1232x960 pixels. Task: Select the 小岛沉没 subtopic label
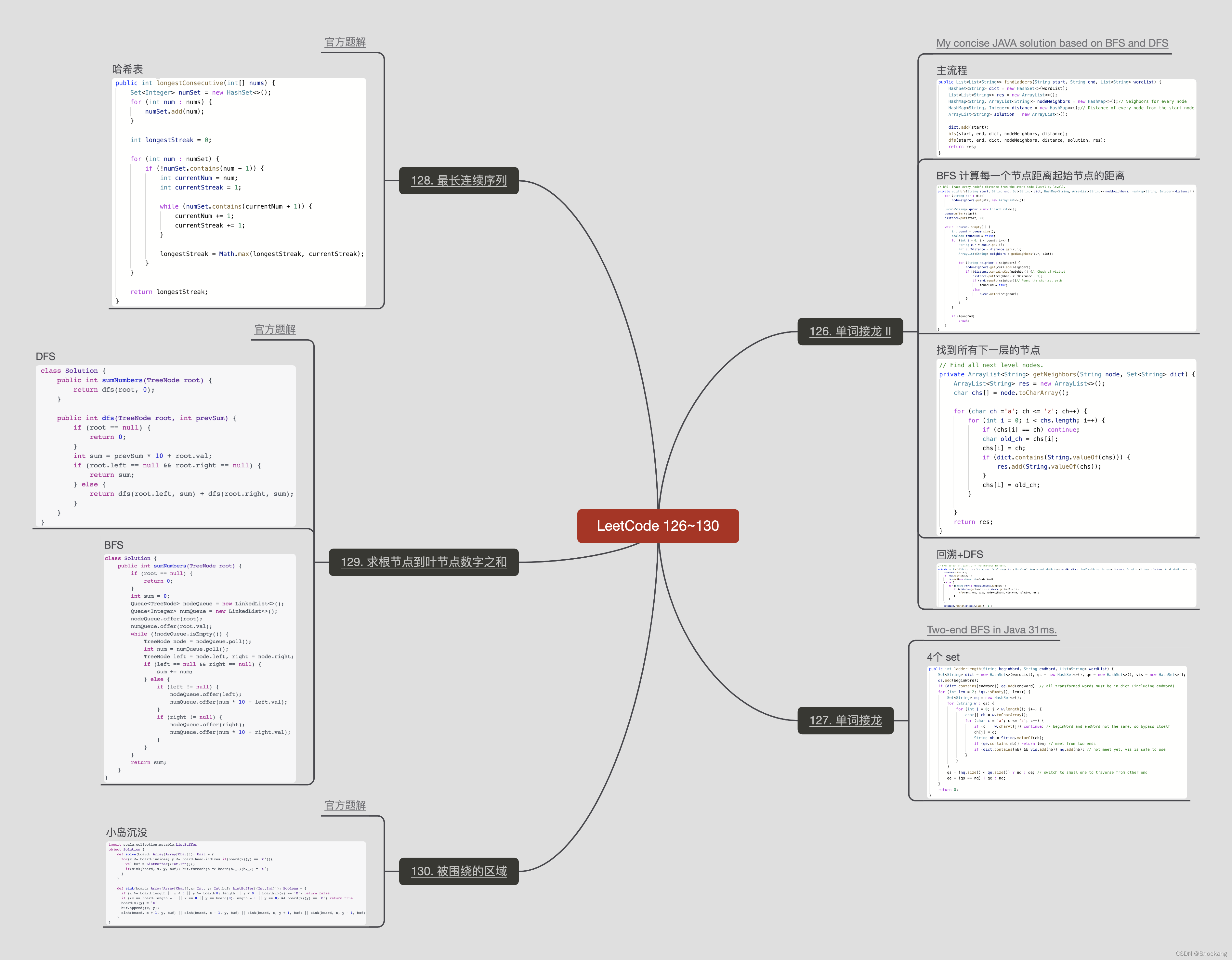pos(126,833)
